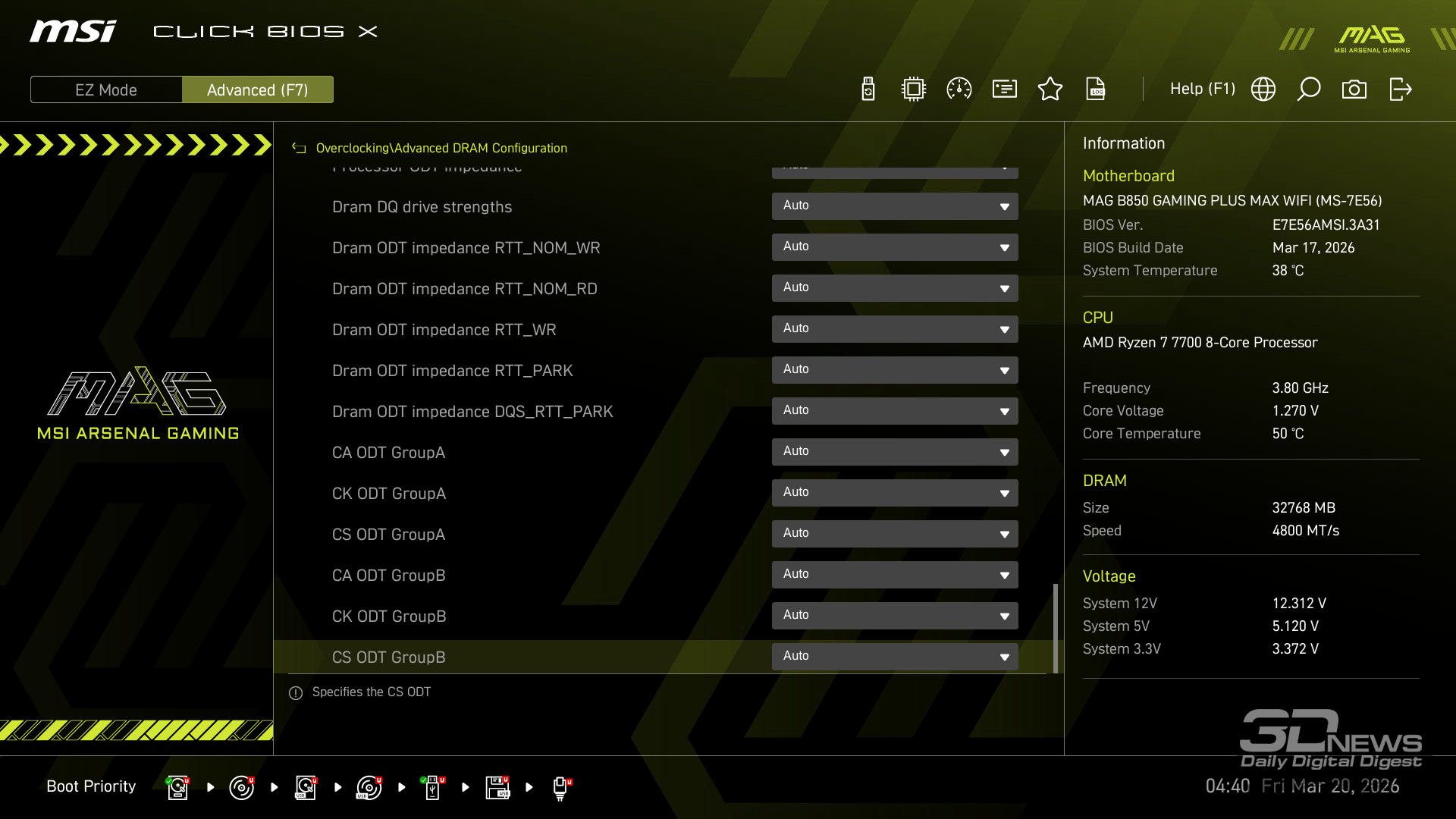The height and width of the screenshot is (819, 1456).
Task: Switch to EZ Mode
Action: 106,89
